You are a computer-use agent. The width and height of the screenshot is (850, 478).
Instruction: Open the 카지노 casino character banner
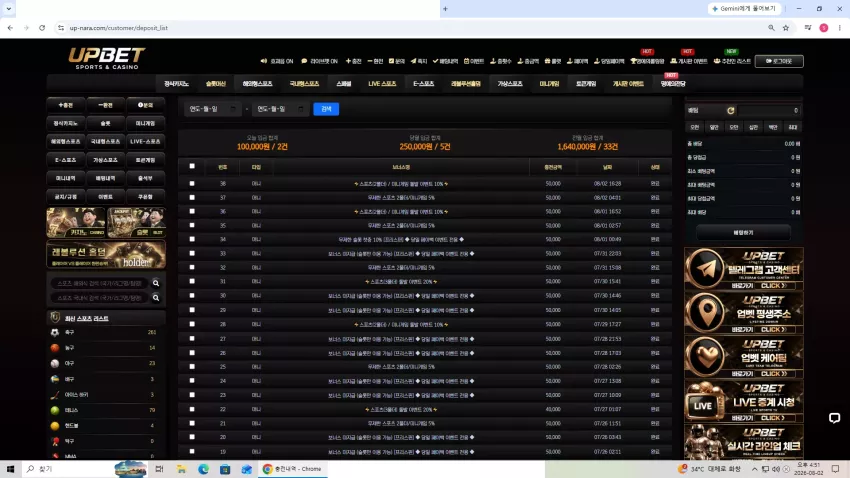point(76,222)
